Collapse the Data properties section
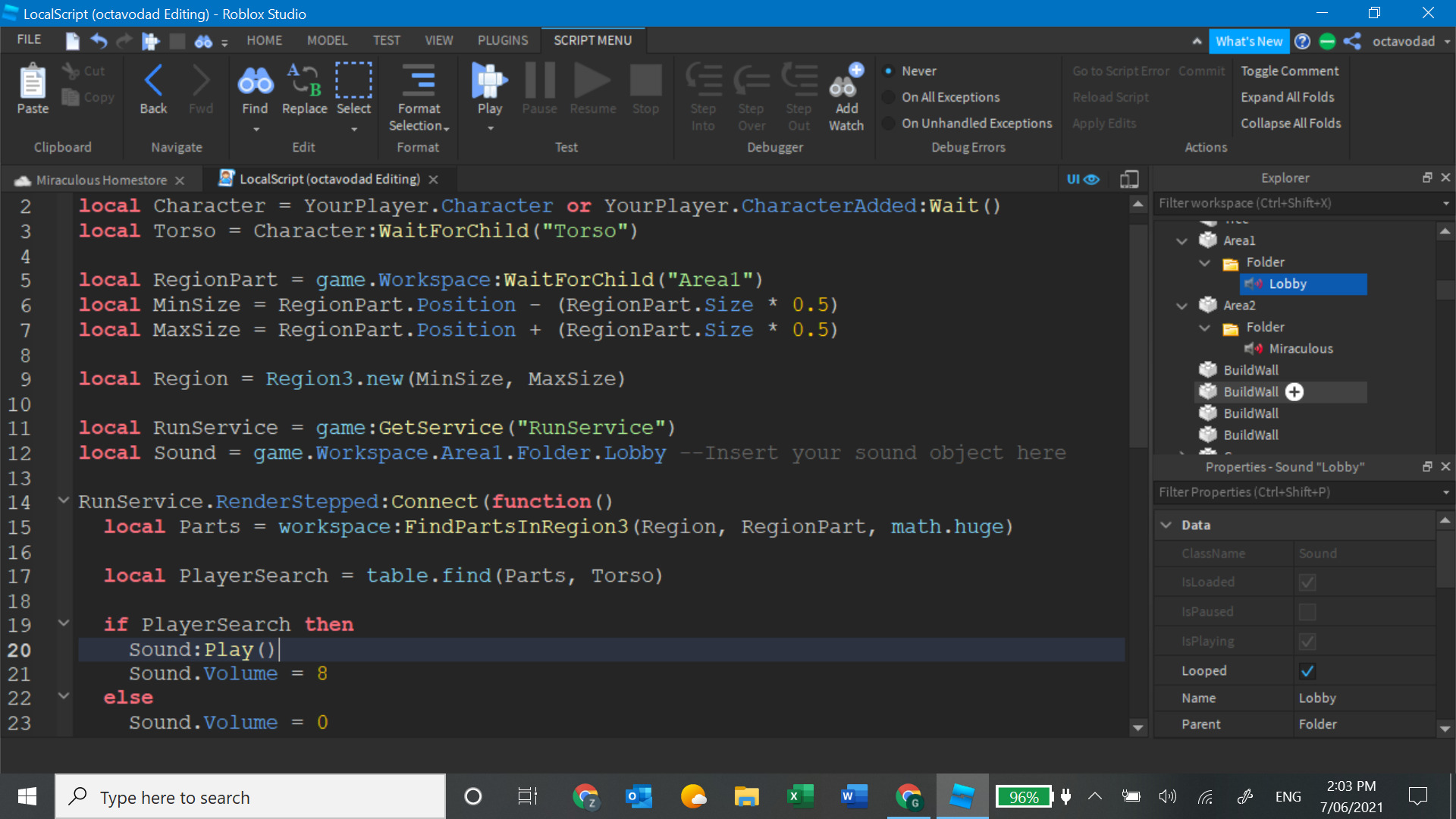This screenshot has width=1456, height=819. point(1166,526)
